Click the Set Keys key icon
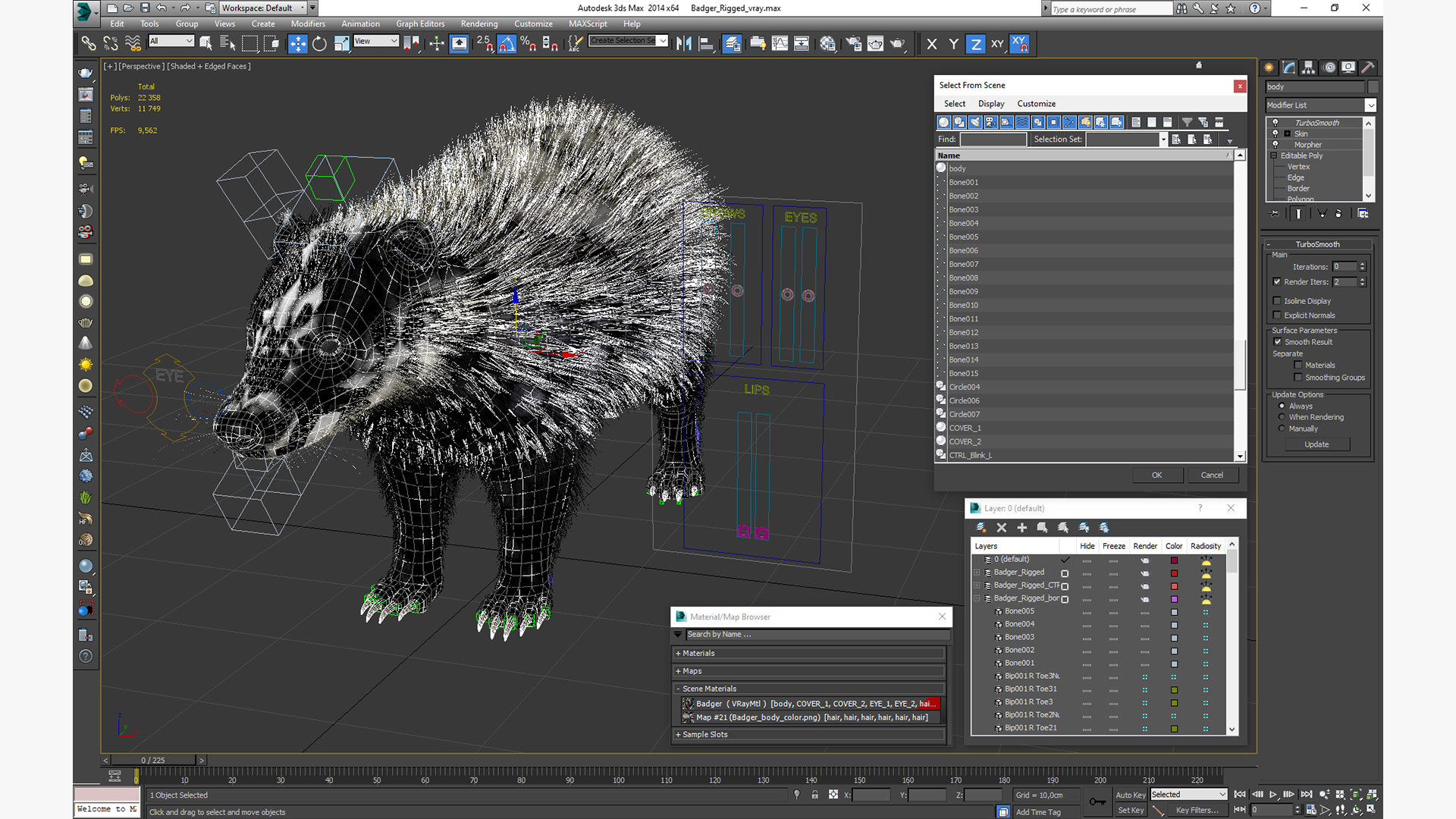The image size is (1456, 819). pos(1097,802)
